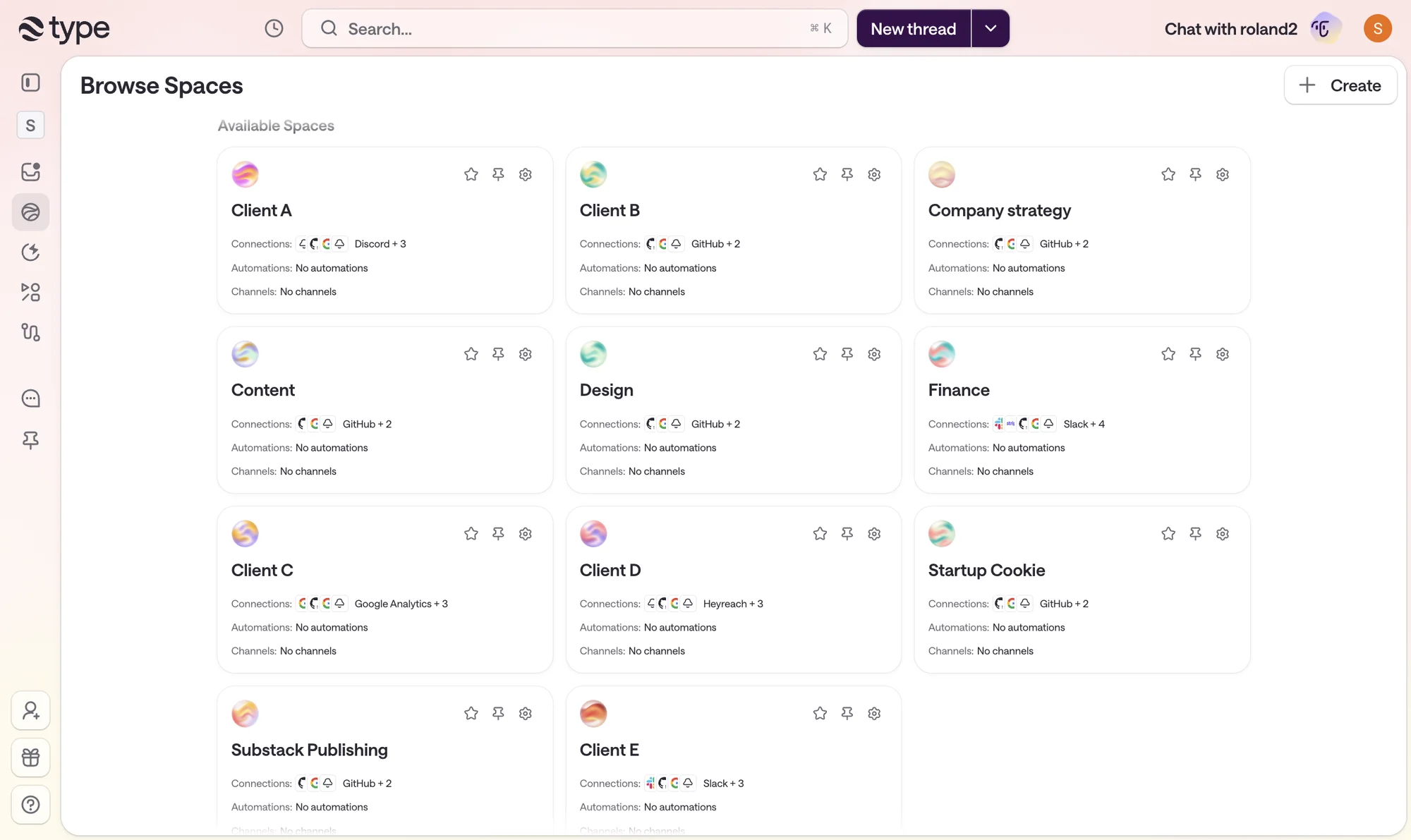The height and width of the screenshot is (840, 1411).
Task: Open Chat with roland2
Action: pyautogui.click(x=1230, y=29)
